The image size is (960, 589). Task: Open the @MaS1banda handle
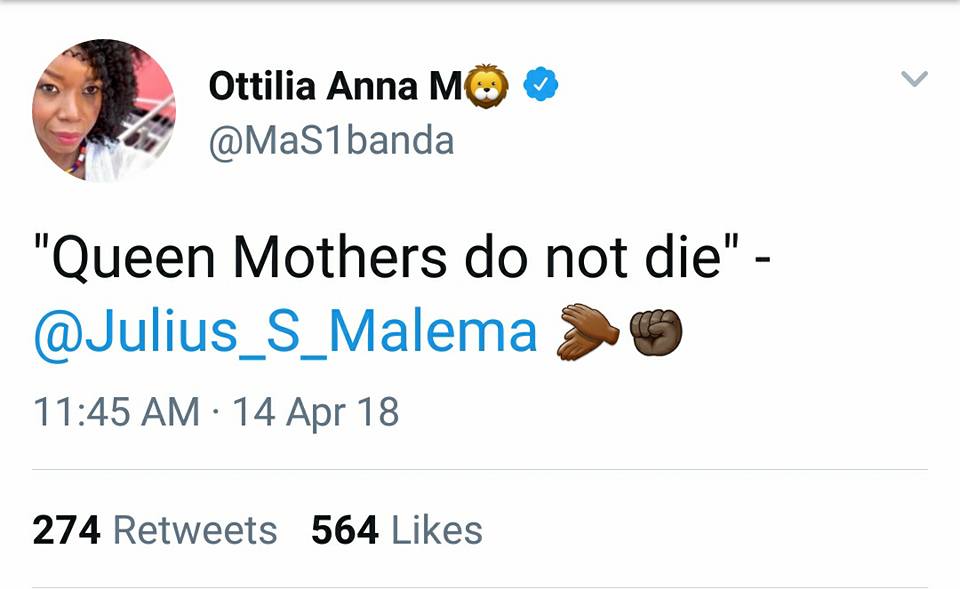[x=331, y=141]
